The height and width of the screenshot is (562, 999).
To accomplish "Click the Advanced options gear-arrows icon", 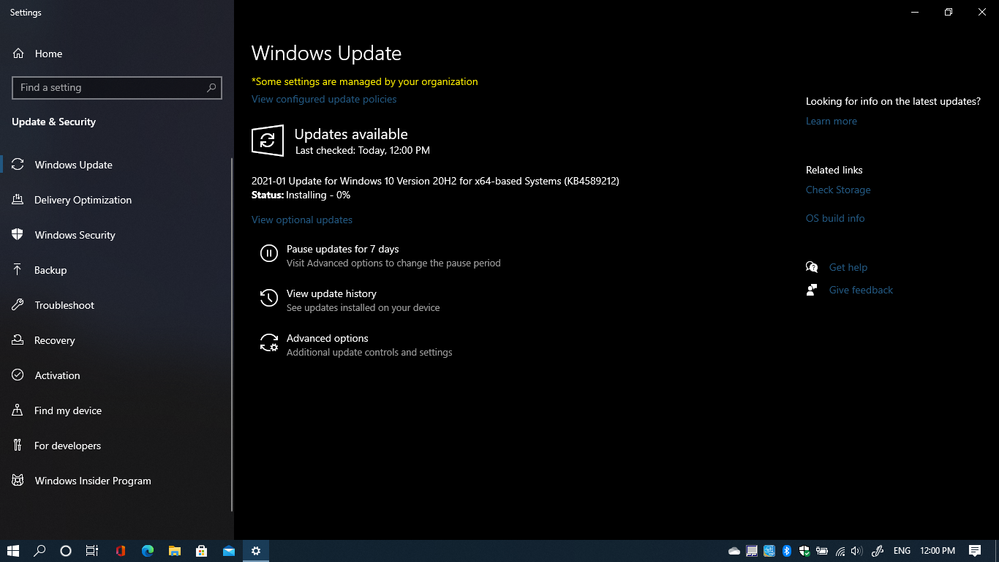I will pos(269,343).
